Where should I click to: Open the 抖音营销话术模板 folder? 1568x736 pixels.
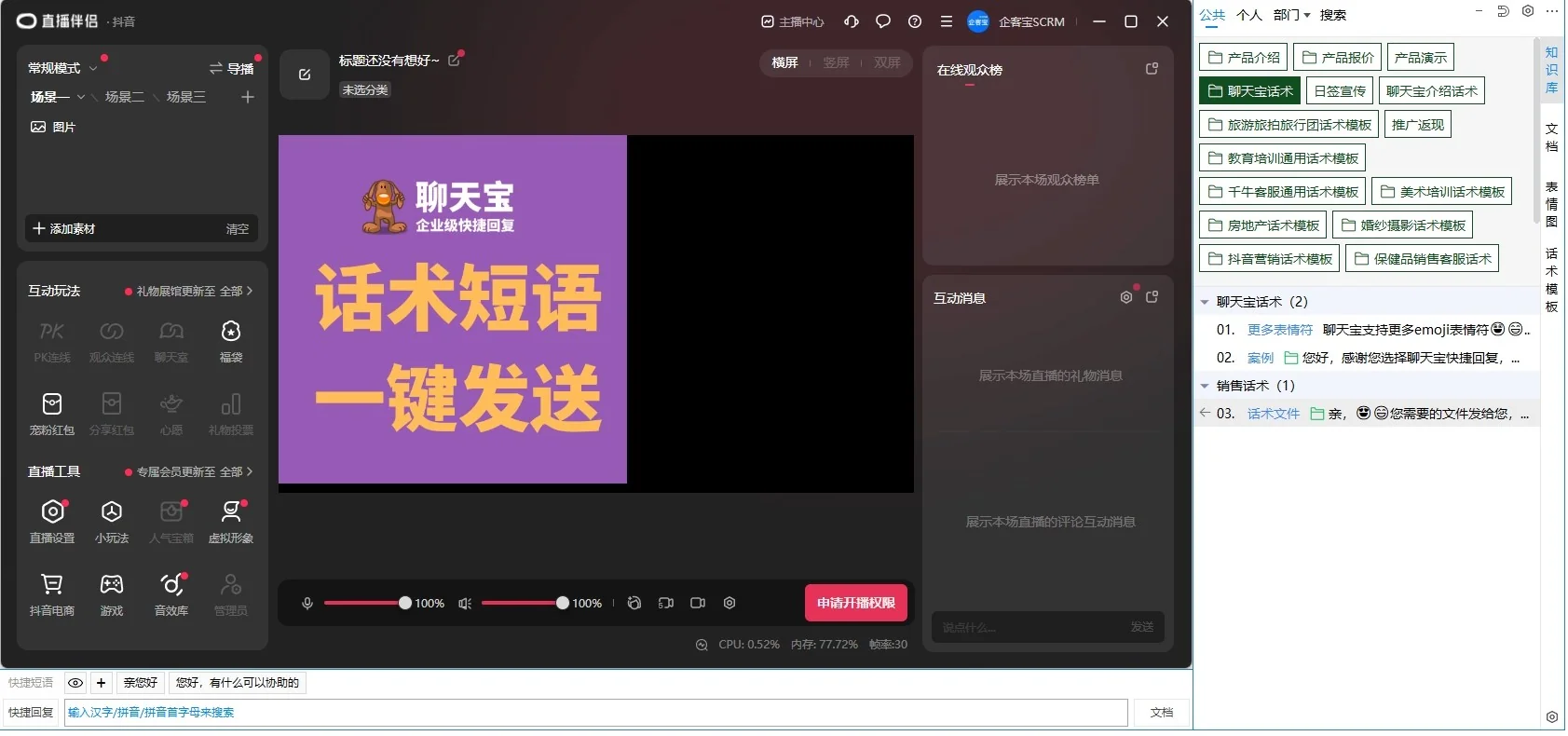pyautogui.click(x=1270, y=259)
